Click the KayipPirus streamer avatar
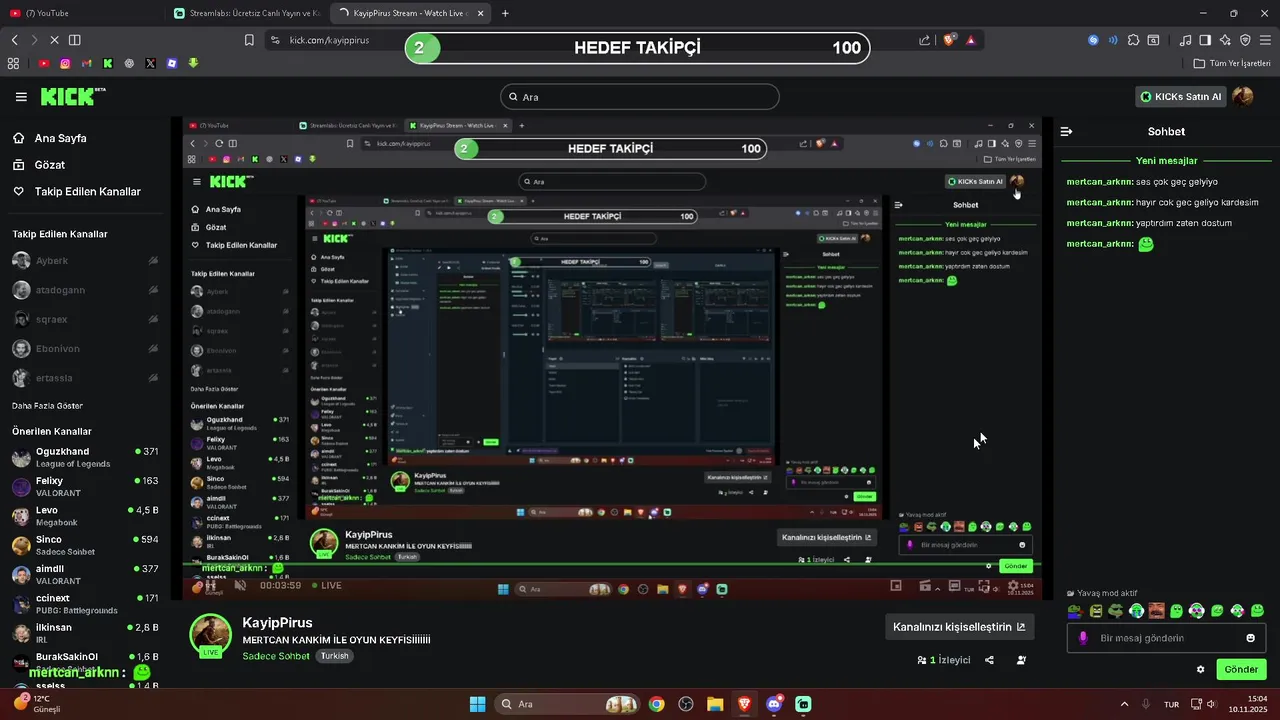 211,636
